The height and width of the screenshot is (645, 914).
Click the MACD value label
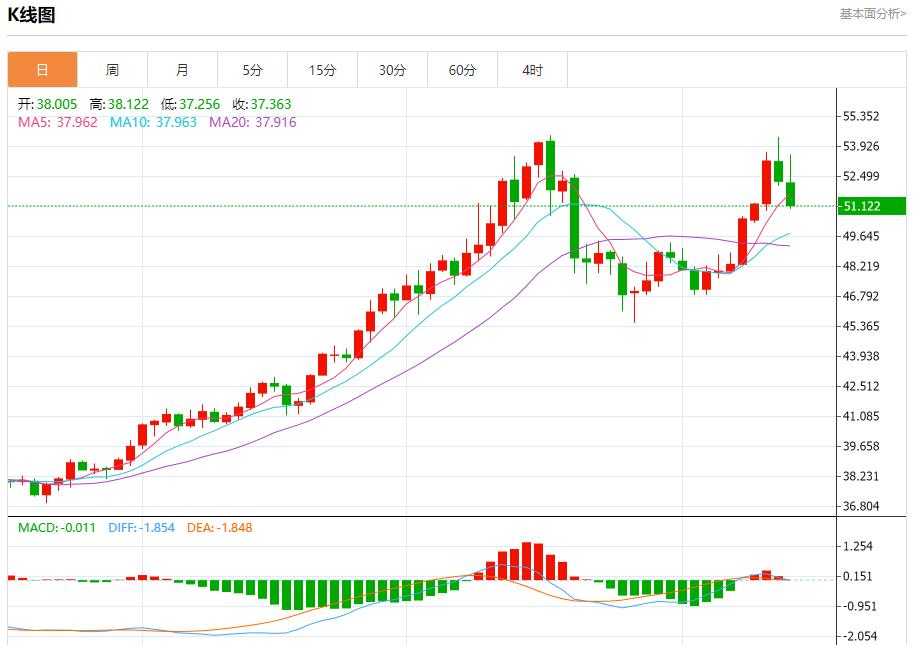[x=57, y=527]
